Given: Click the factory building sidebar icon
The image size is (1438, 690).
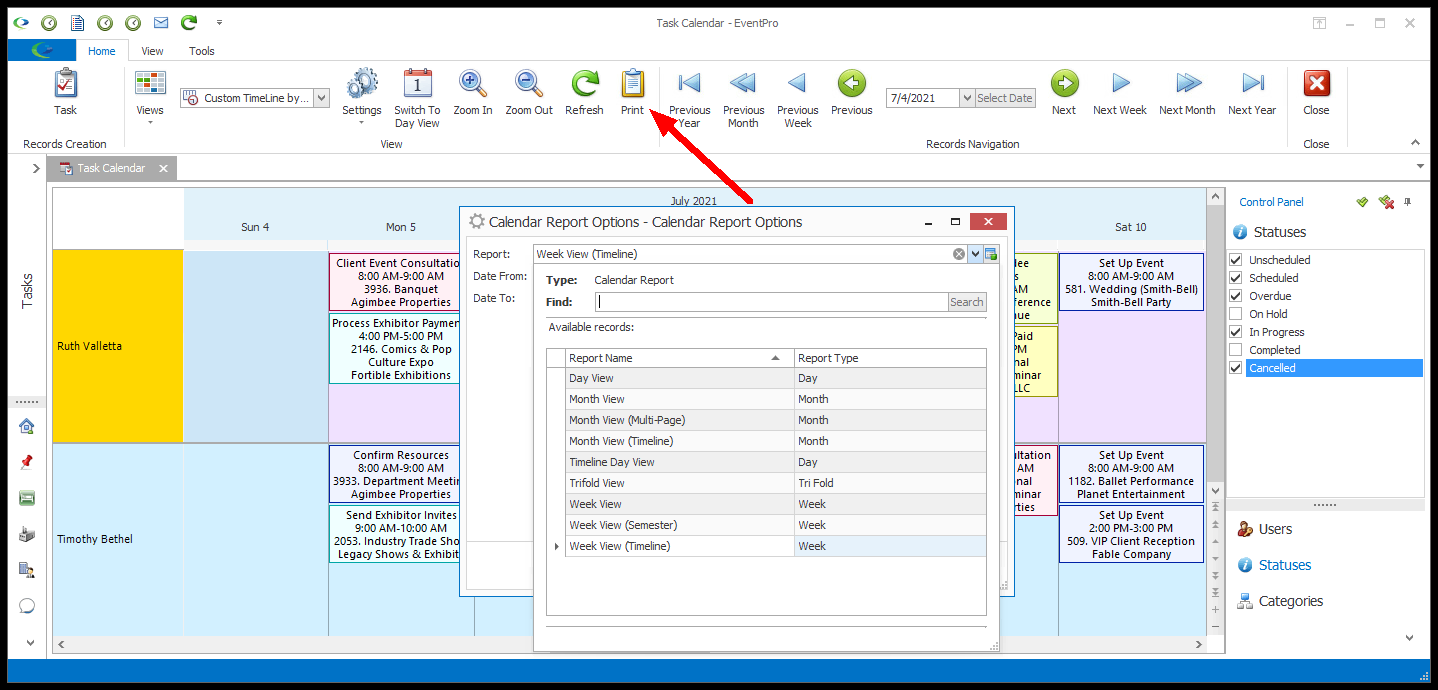Looking at the screenshot, I should pyautogui.click(x=27, y=534).
